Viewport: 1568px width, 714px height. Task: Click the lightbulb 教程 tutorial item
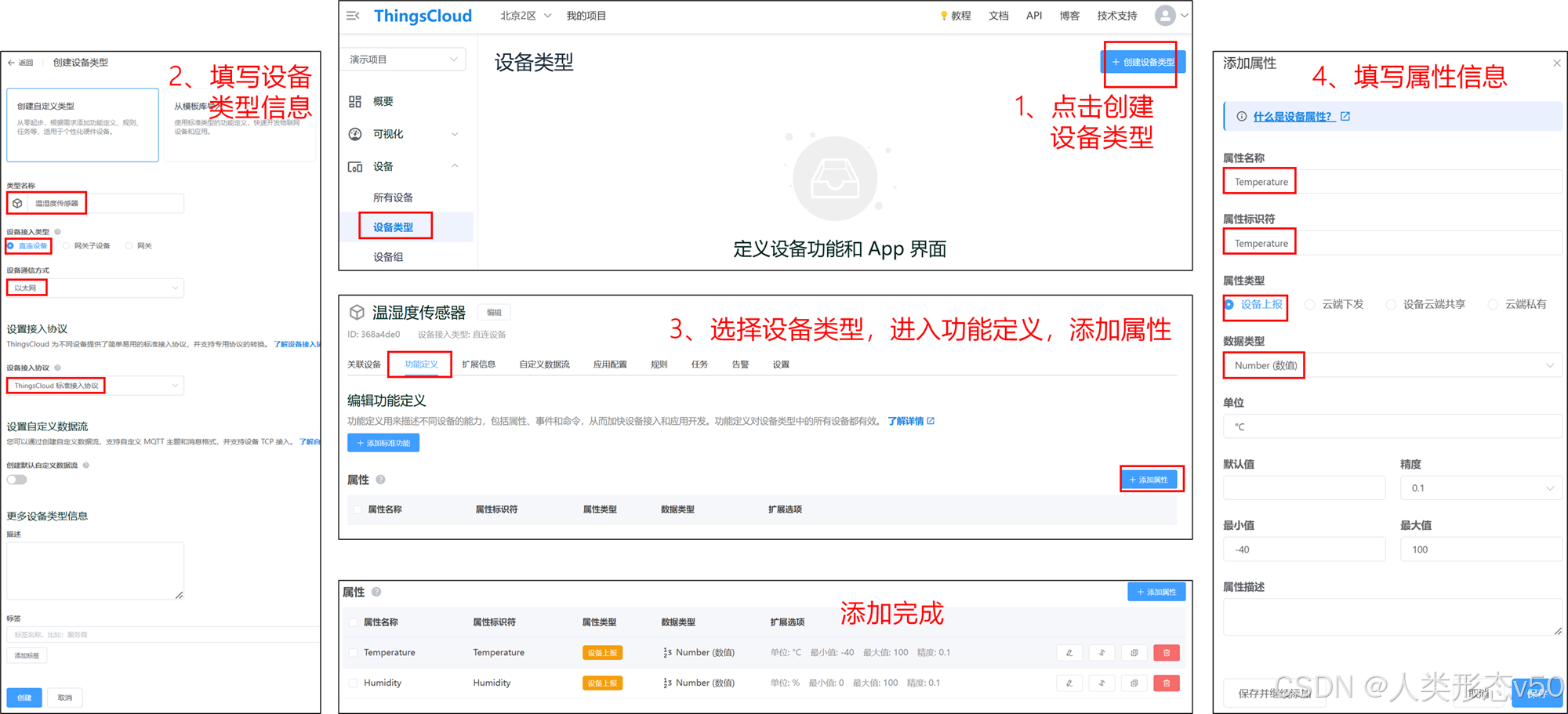[x=955, y=16]
